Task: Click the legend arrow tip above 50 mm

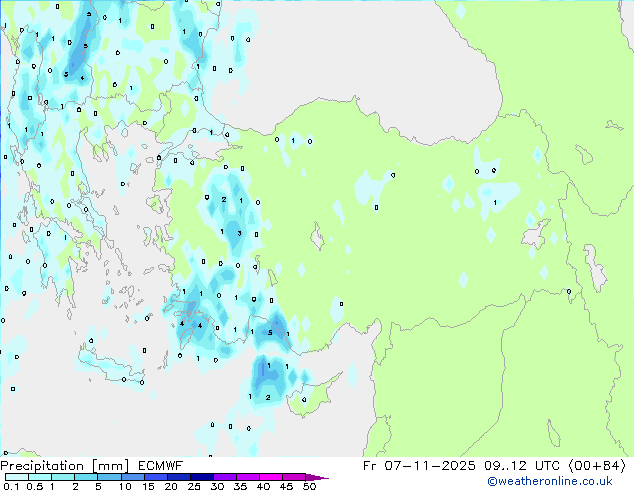Action: tap(317, 477)
